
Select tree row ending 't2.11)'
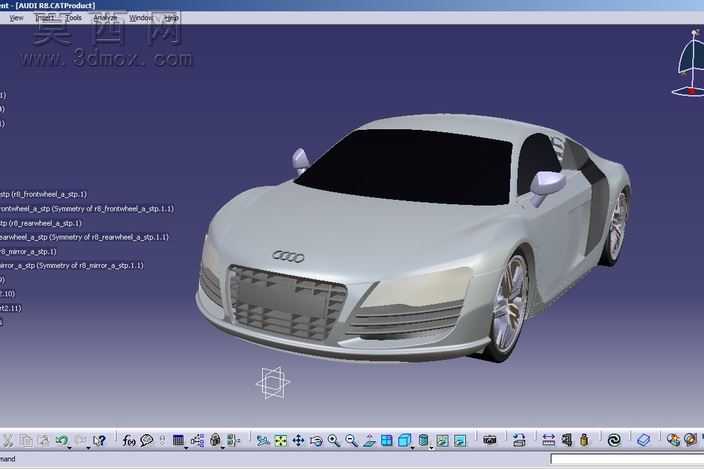click(11, 308)
